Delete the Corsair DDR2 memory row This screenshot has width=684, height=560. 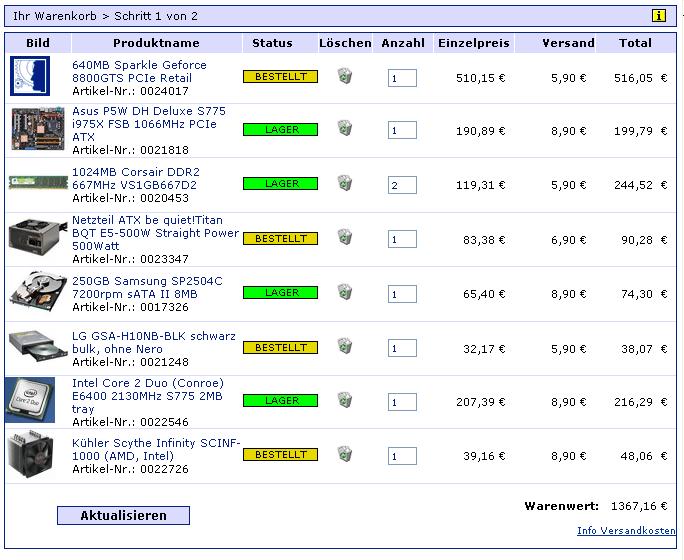click(x=345, y=183)
